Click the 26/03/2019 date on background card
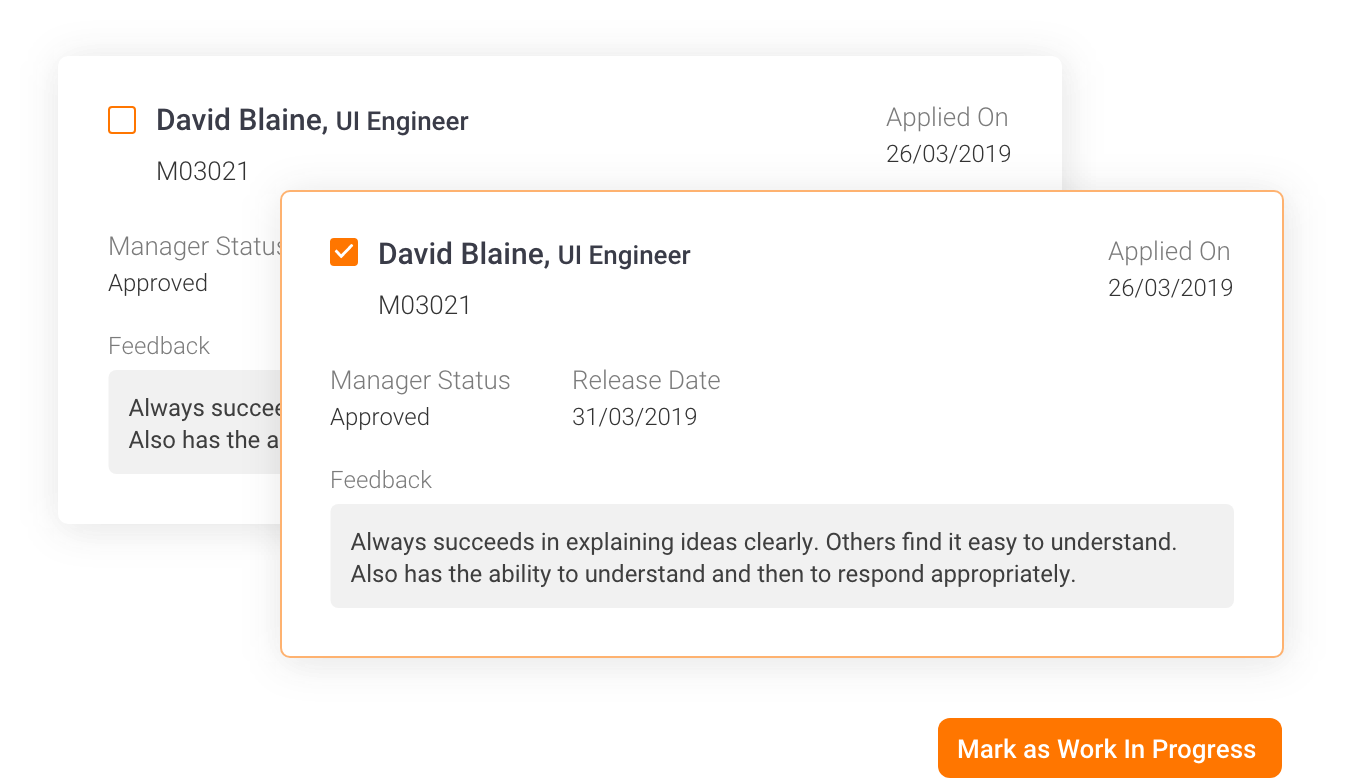Screen dimensions: 1346x778 point(948,154)
